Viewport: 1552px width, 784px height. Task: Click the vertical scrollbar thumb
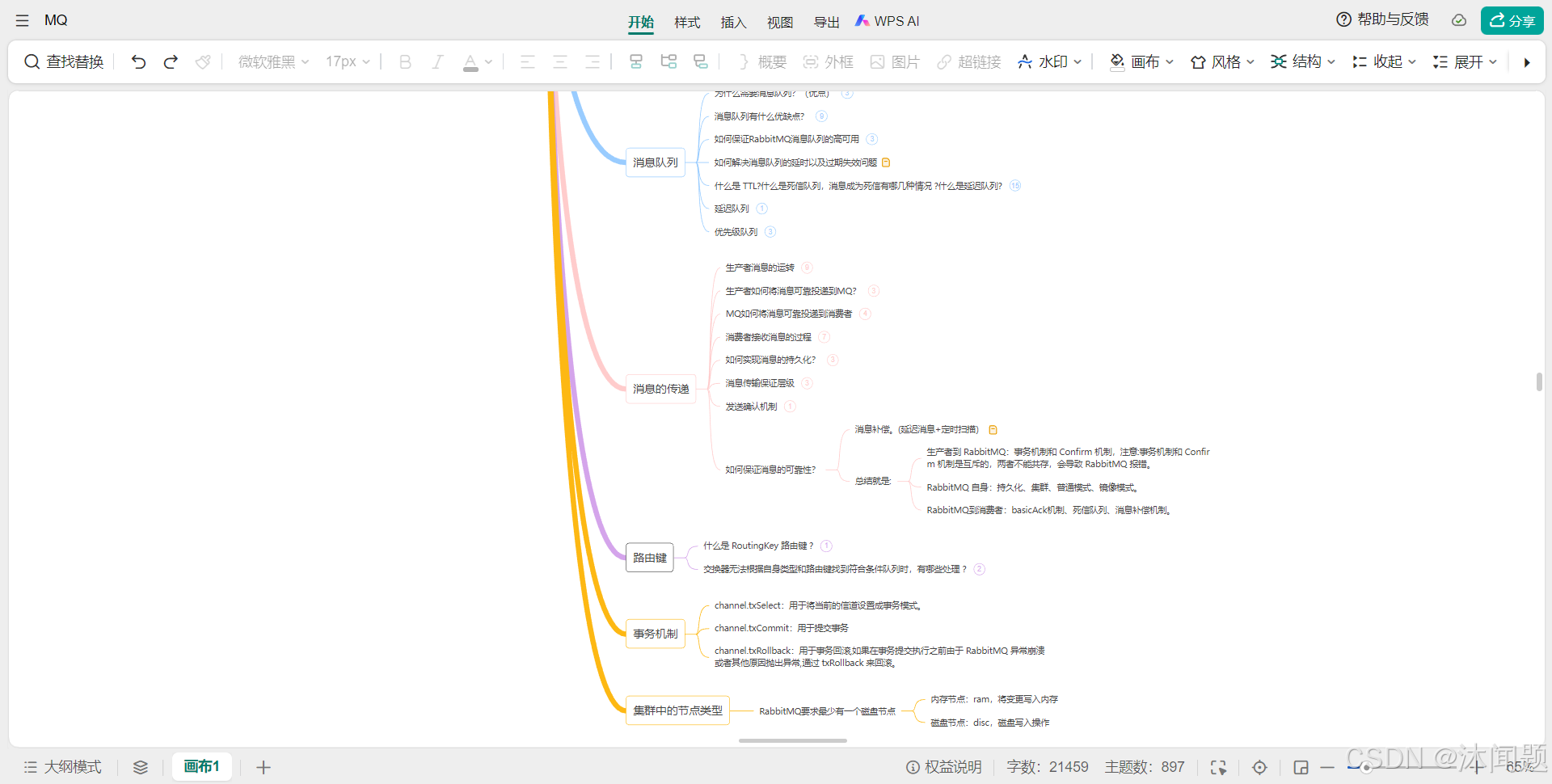1539,381
